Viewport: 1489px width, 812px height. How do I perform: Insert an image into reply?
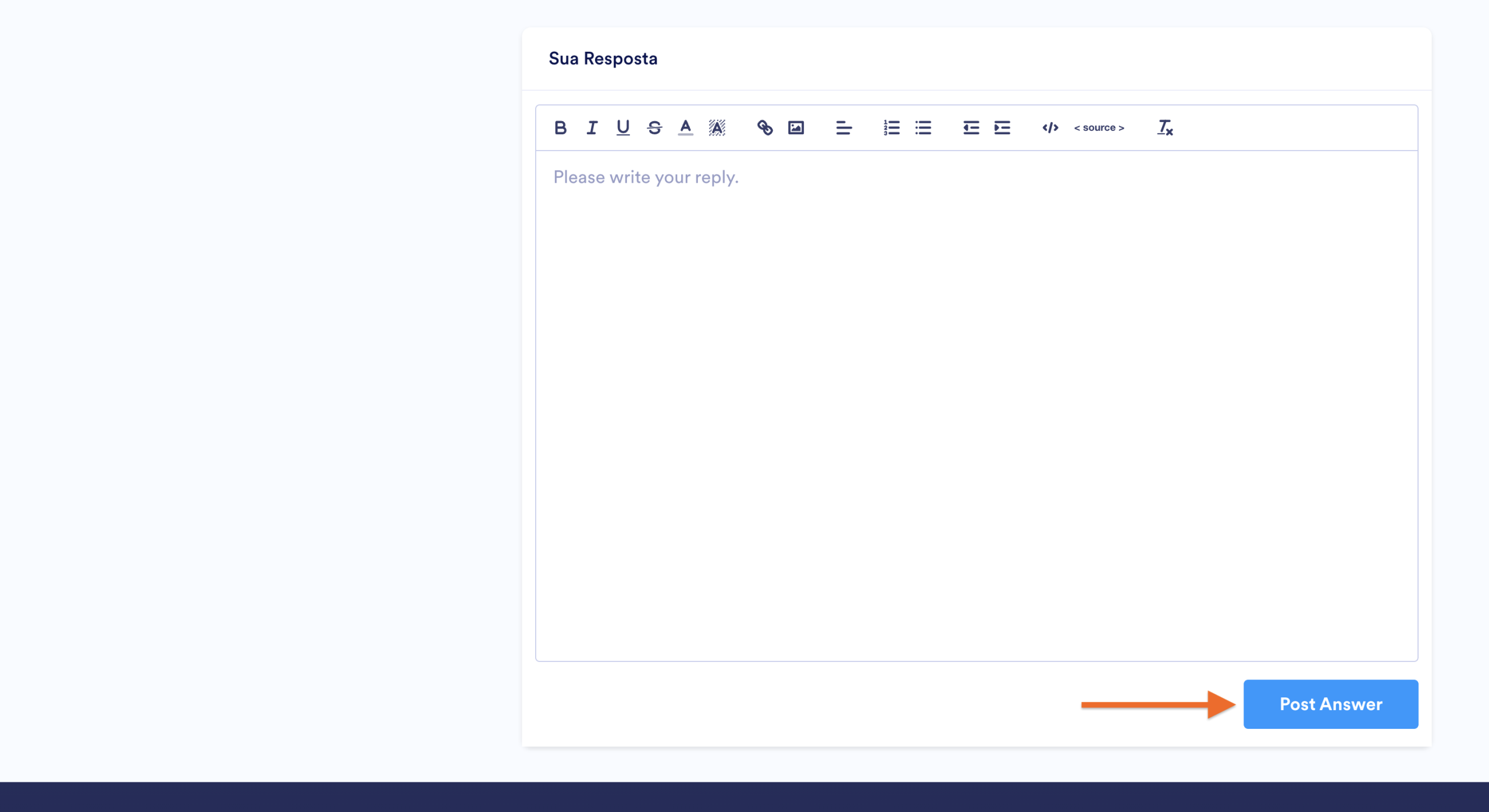[796, 127]
